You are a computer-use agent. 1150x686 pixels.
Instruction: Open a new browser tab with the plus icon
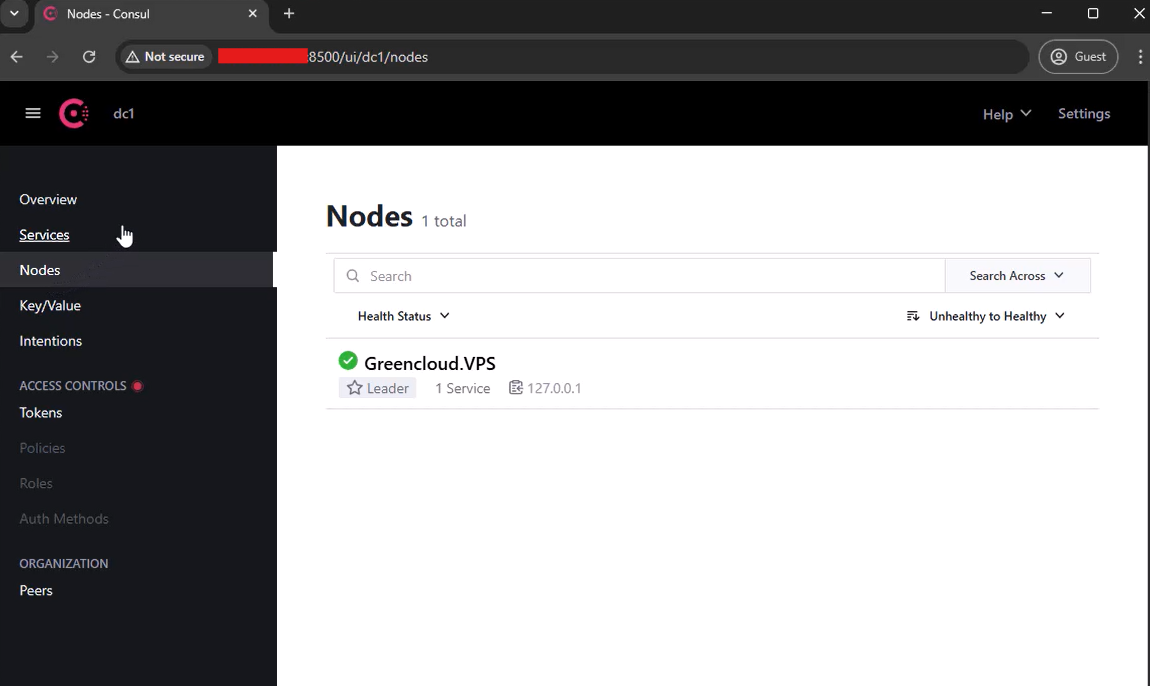pos(289,13)
